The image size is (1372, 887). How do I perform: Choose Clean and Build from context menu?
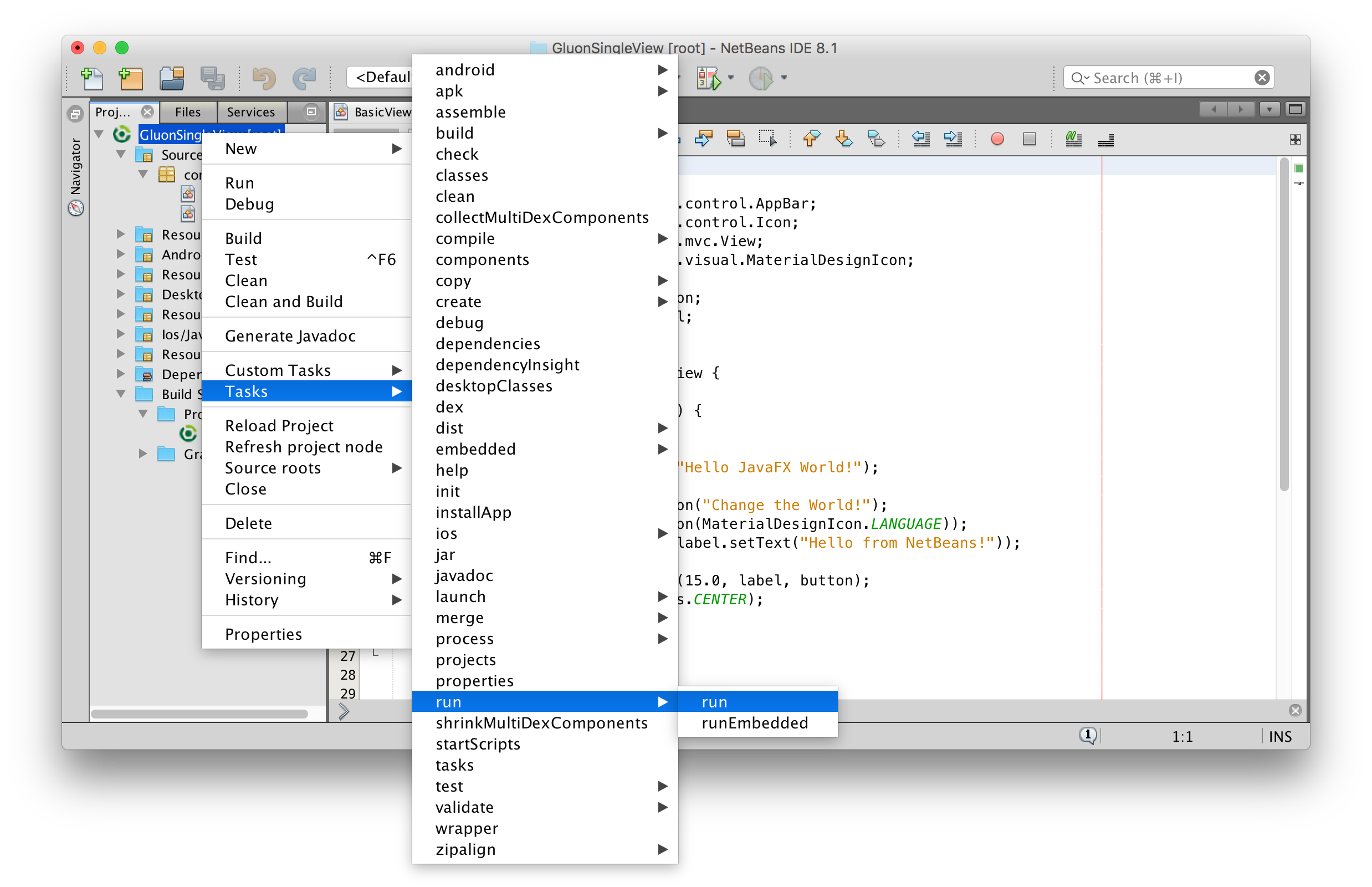307,301
